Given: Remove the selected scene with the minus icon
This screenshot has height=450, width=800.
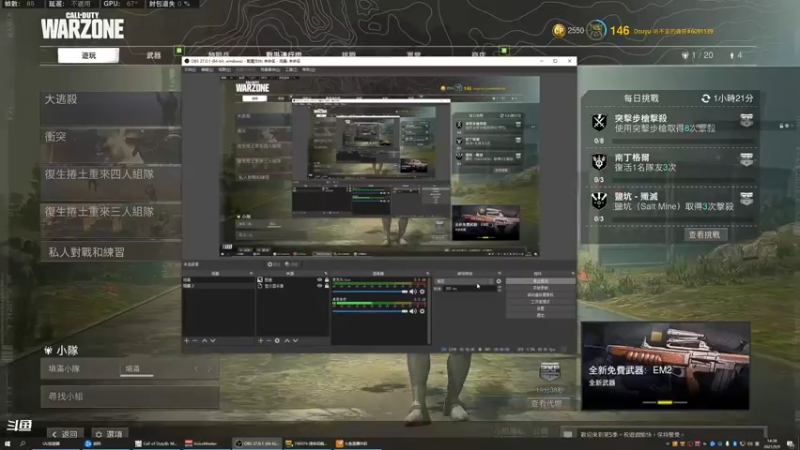Looking at the screenshot, I should (194, 340).
